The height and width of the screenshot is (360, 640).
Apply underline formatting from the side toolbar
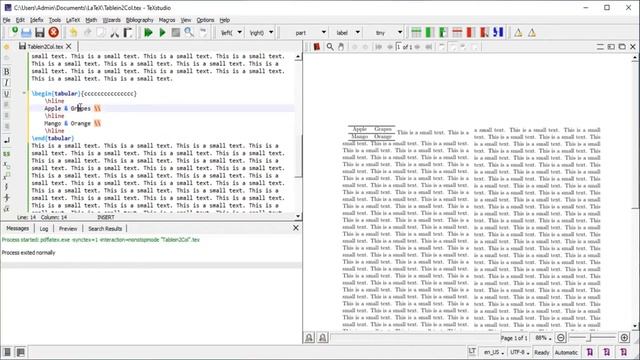(7, 94)
